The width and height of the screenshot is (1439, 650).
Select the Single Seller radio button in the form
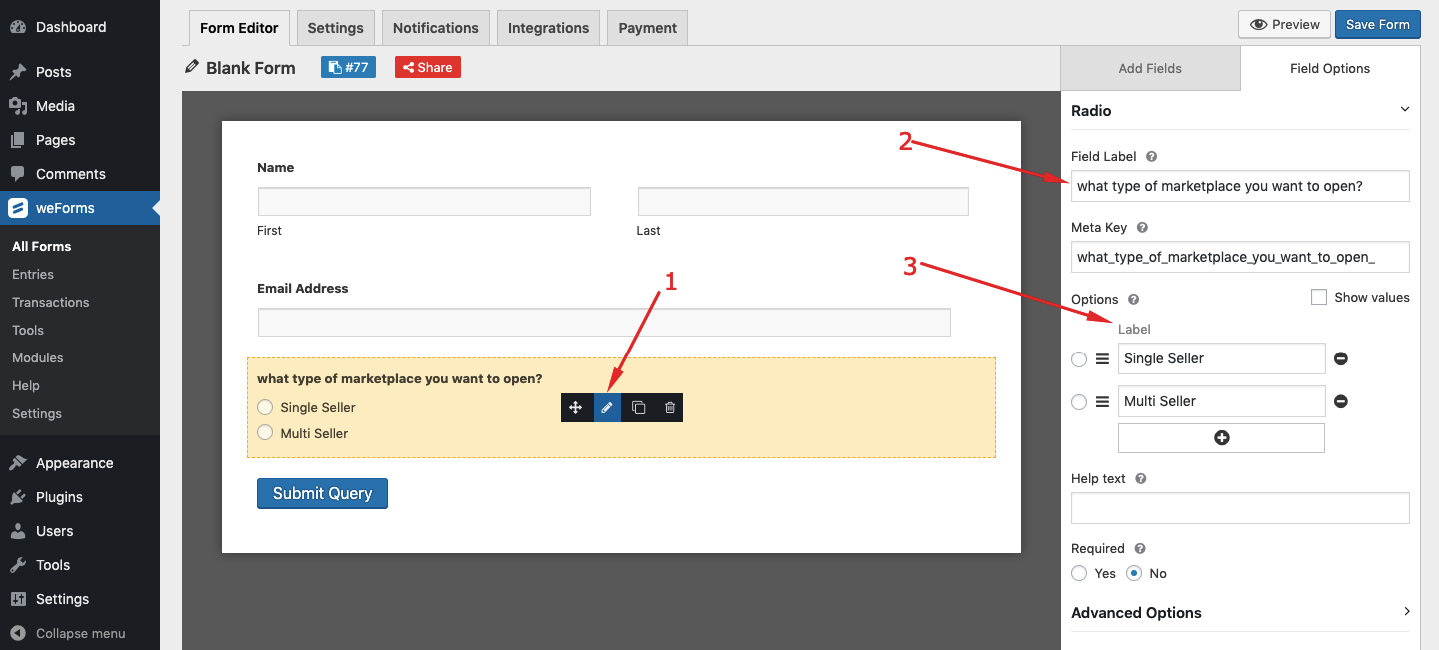pos(265,407)
